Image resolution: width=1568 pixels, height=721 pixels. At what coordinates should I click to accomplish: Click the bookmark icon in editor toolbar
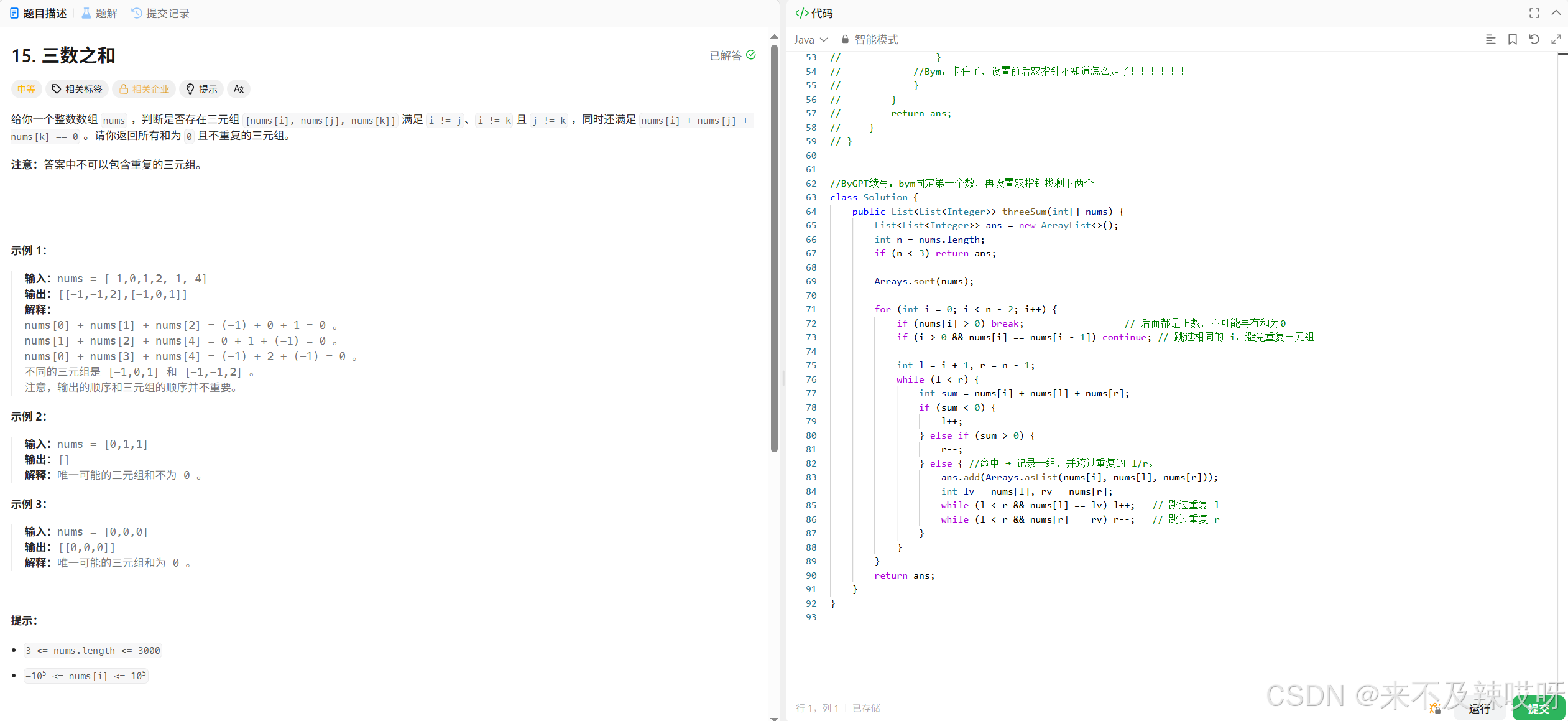click(x=1512, y=39)
